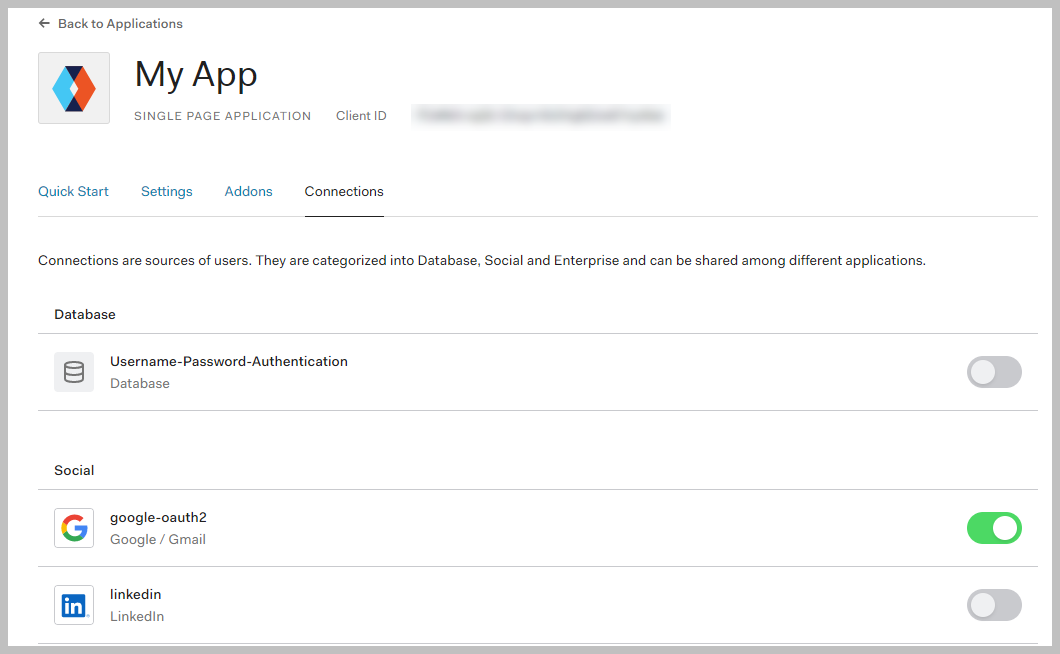Image resolution: width=1060 pixels, height=654 pixels.
Task: Open the linkedin connection name
Action: pos(135,594)
